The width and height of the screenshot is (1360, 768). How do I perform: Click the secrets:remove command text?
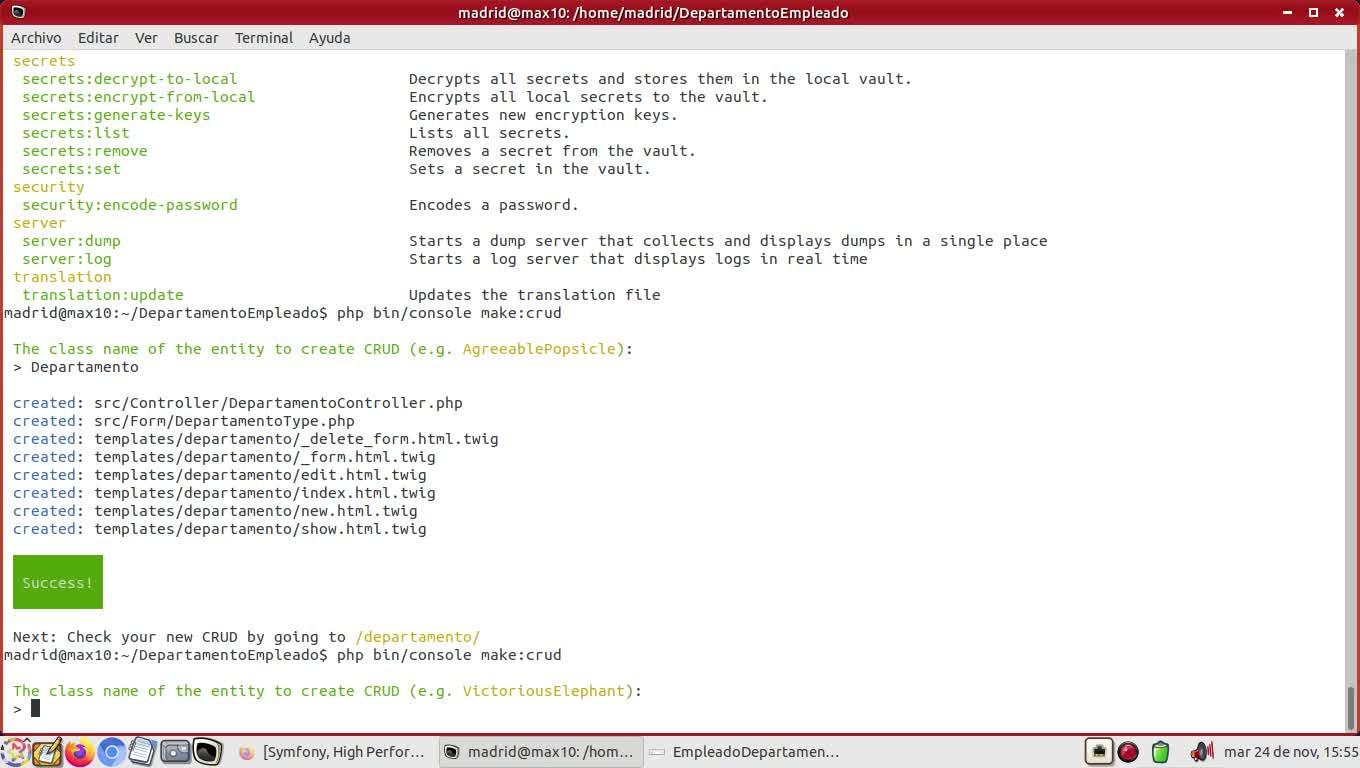(85, 151)
